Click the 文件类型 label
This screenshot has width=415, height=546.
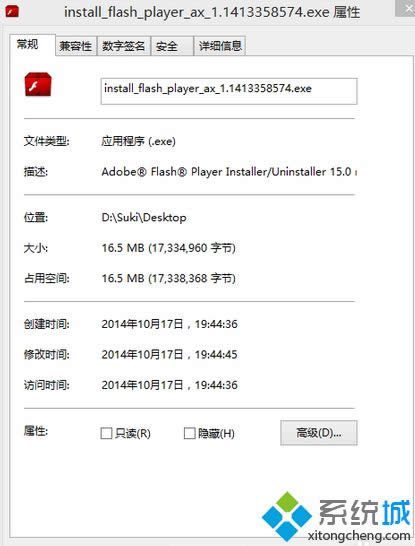(x=47, y=141)
